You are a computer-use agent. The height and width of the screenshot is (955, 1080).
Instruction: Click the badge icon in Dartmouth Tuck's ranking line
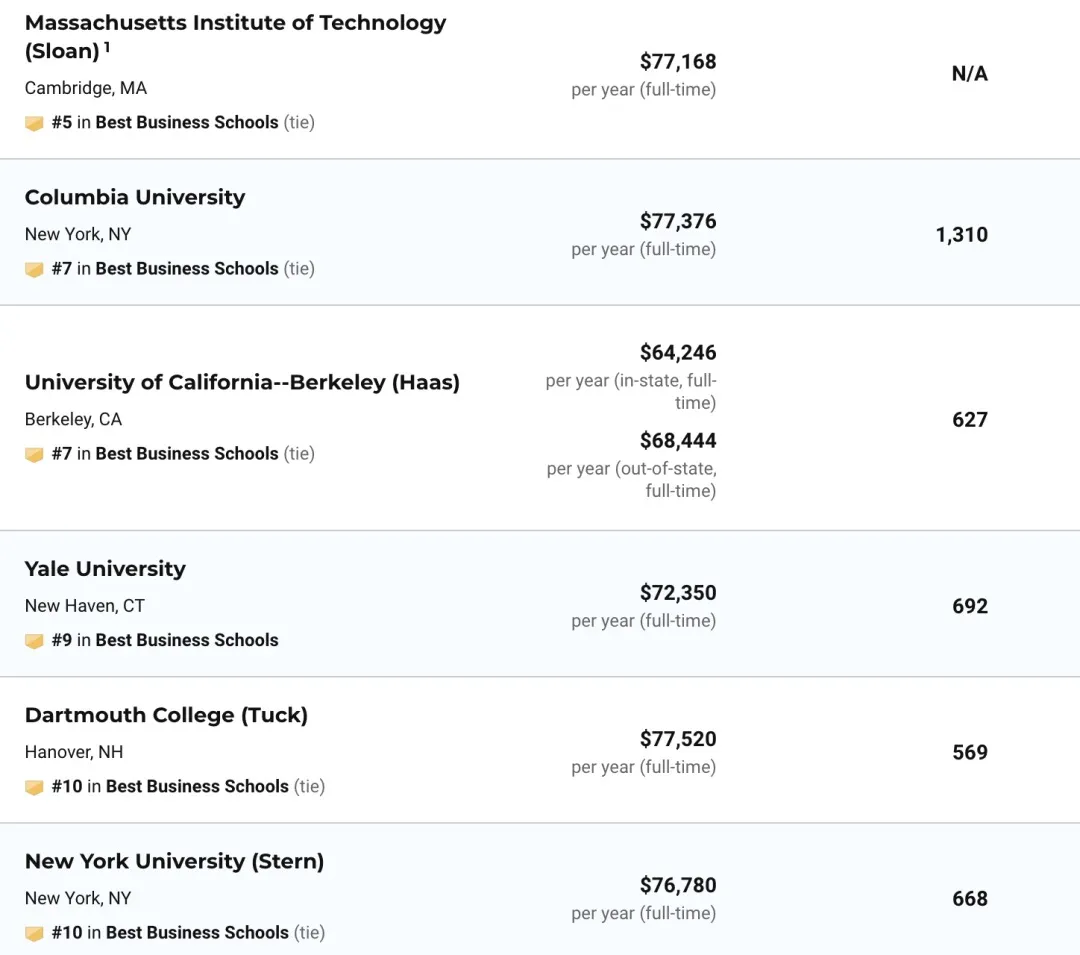click(x=35, y=788)
